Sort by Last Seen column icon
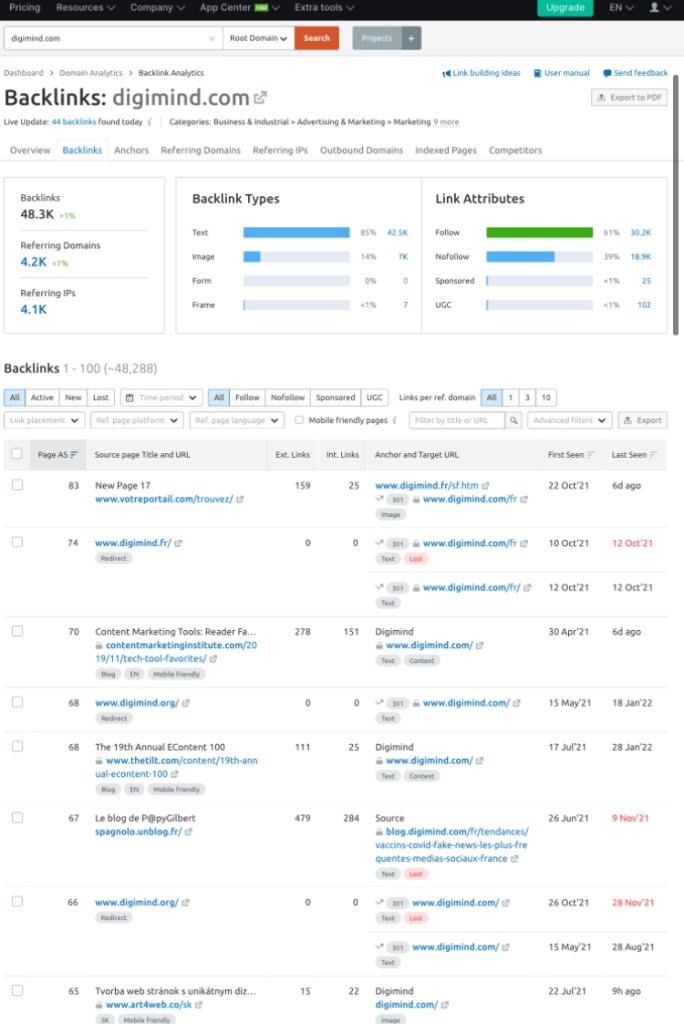Screen dimensions: 684x1024 click(653, 455)
